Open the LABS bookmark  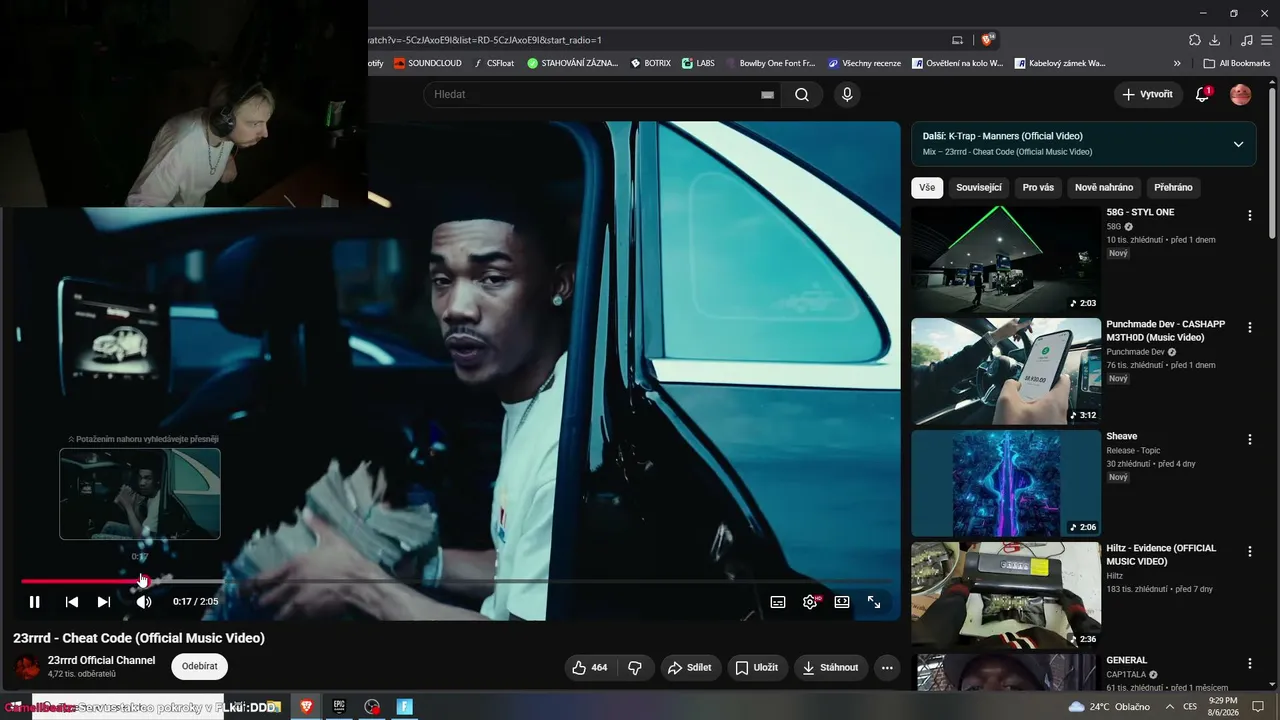tap(699, 63)
